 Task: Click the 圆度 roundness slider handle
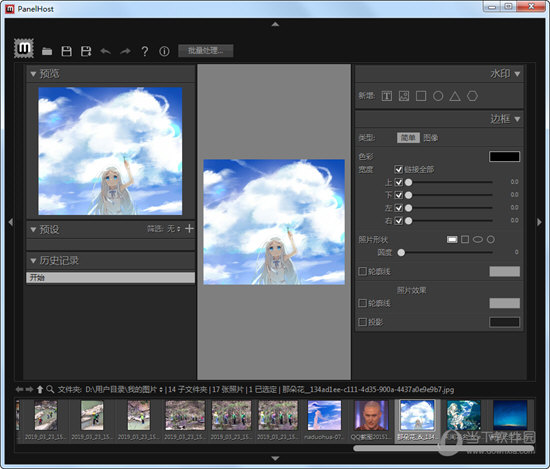(x=401, y=253)
